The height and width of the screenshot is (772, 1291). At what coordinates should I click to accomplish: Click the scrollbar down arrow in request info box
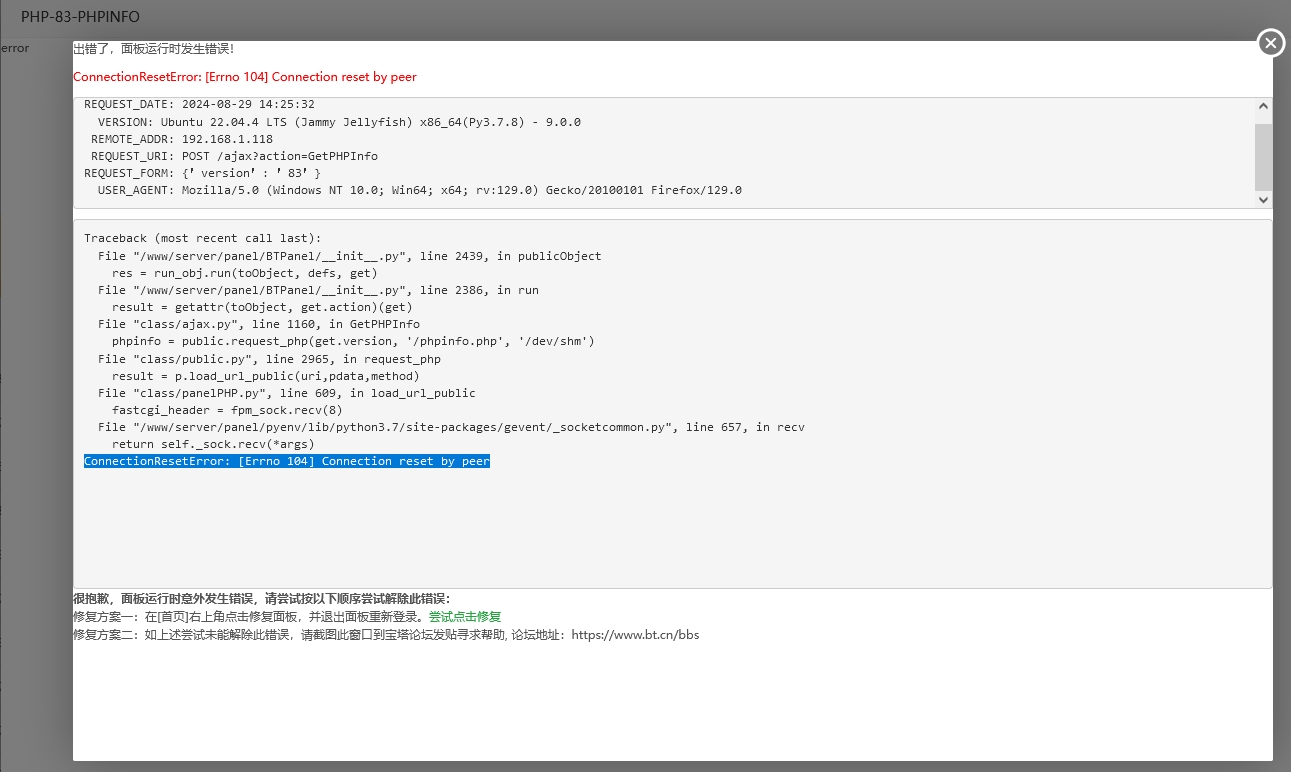pyautogui.click(x=1263, y=200)
